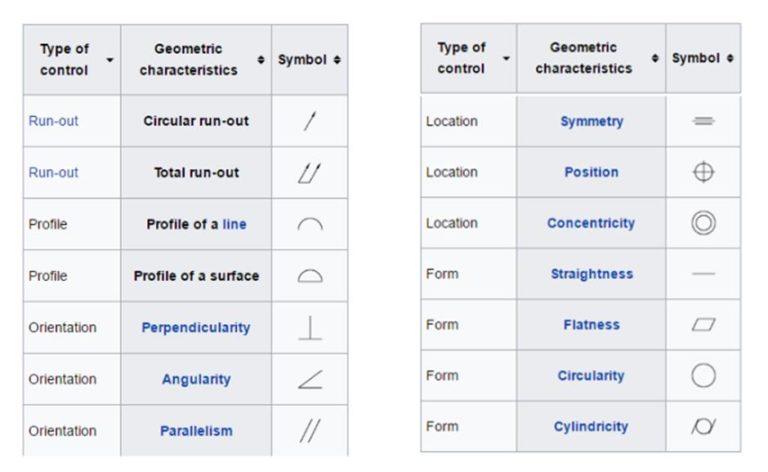
Task: Click the angularity symbol
Action: pos(310,379)
